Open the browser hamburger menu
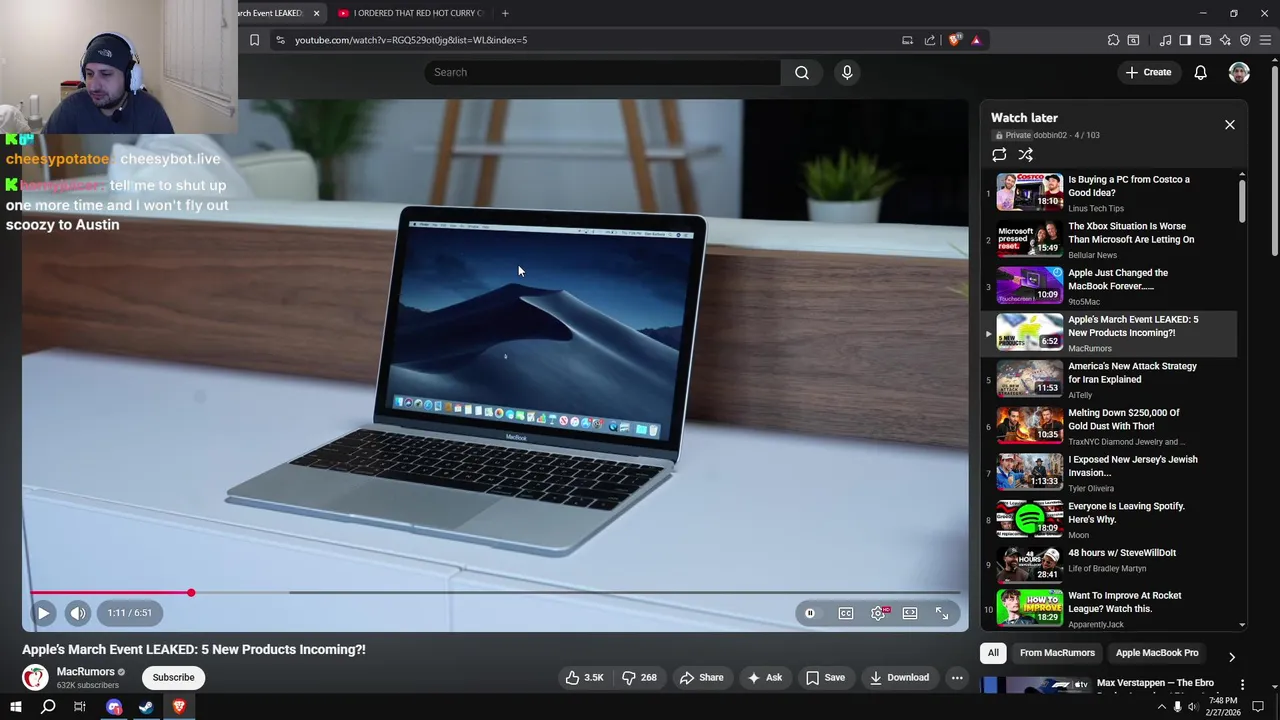Screen dimensions: 1280x720 [x=1265, y=40]
